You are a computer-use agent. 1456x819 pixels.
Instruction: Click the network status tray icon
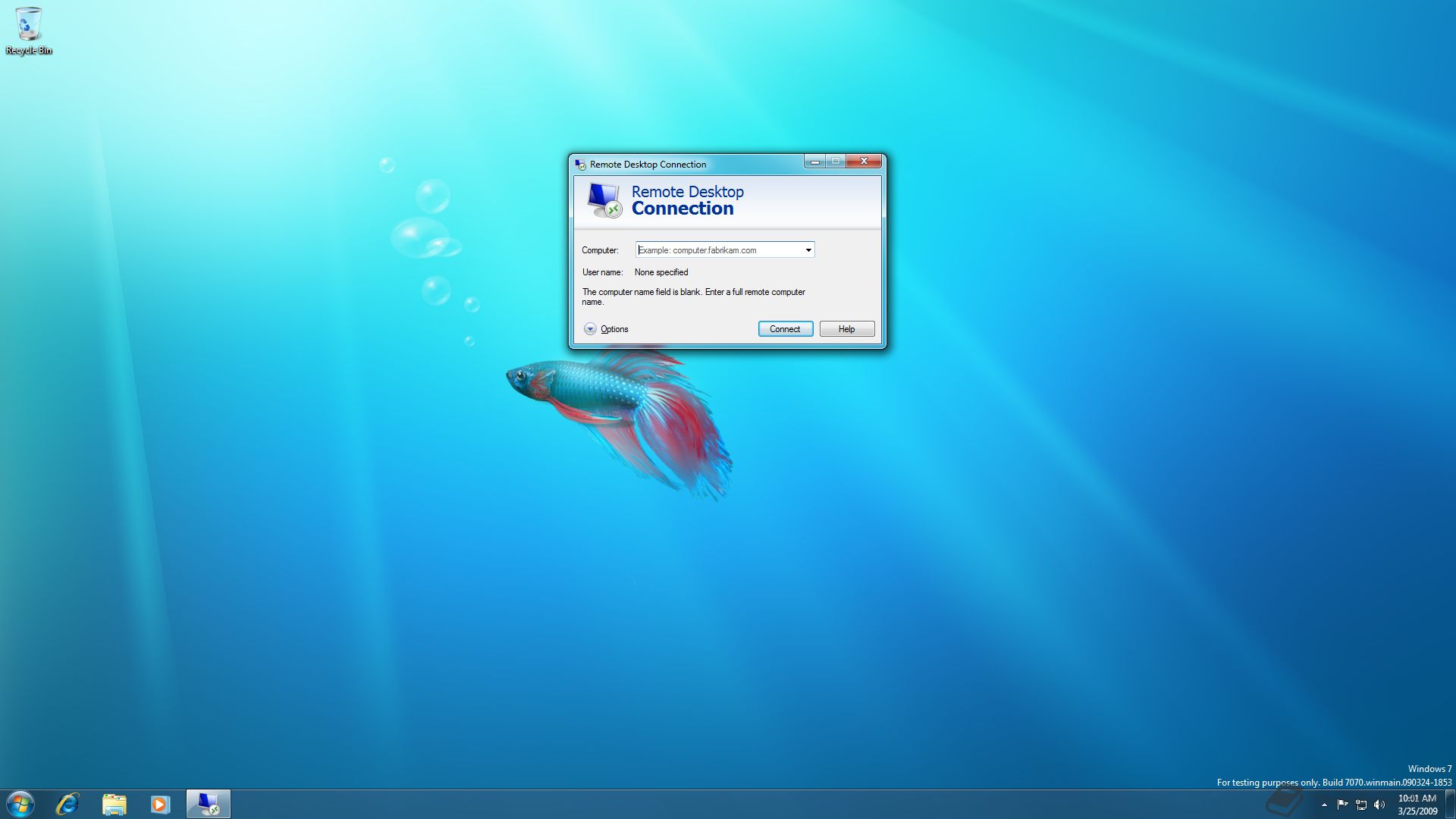[x=1361, y=805]
